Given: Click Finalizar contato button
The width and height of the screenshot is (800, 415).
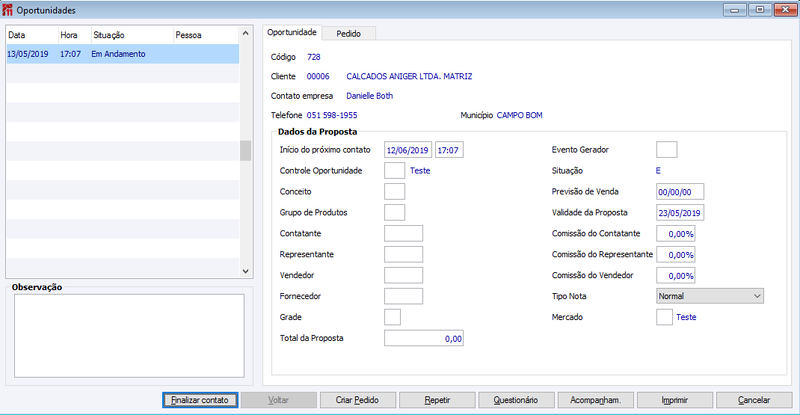Looking at the screenshot, I should 200,400.
